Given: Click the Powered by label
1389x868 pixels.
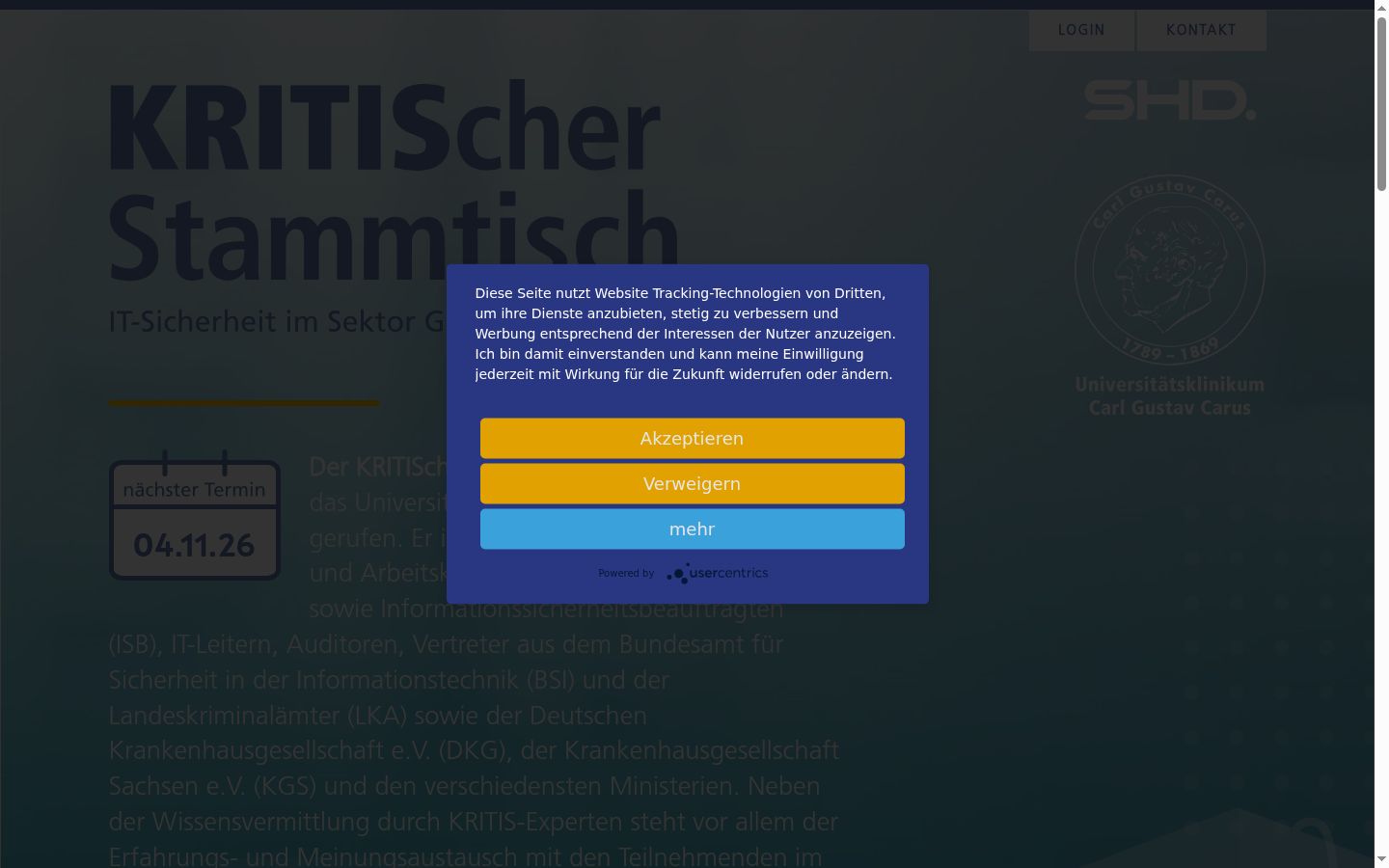Looking at the screenshot, I should (626, 573).
